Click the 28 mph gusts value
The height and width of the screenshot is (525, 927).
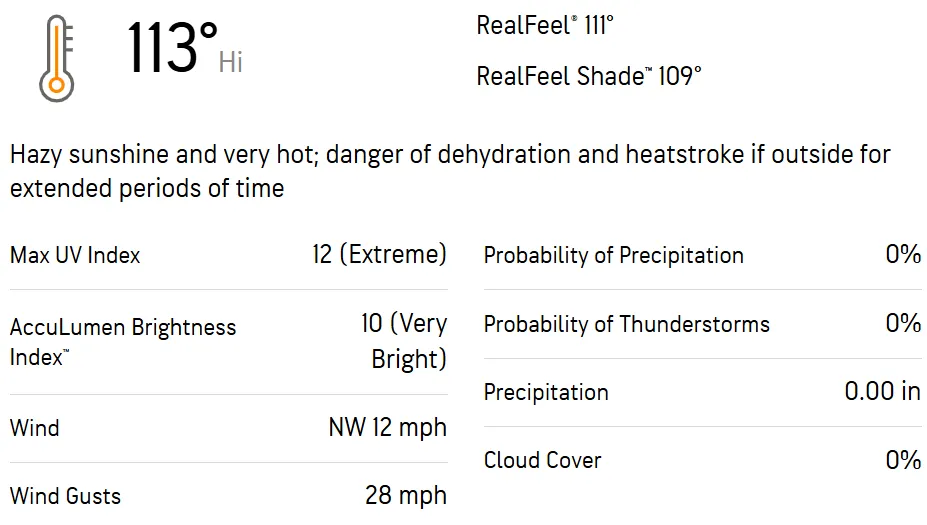[406, 496]
